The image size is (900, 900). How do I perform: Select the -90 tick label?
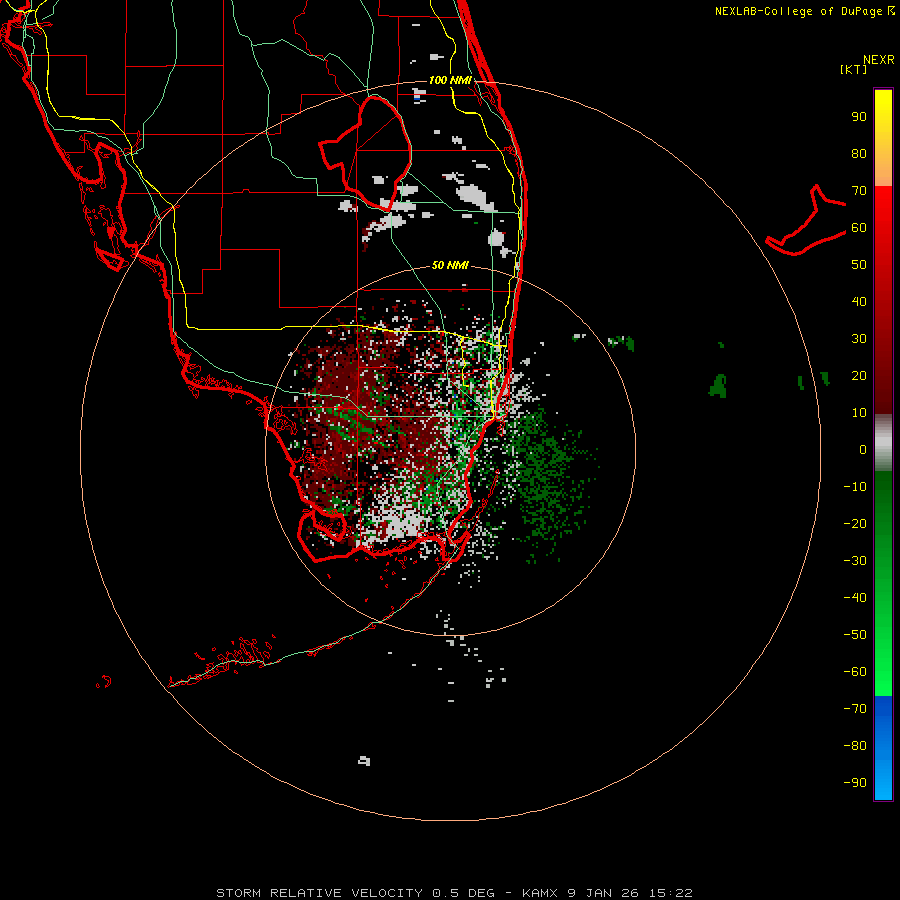click(855, 782)
